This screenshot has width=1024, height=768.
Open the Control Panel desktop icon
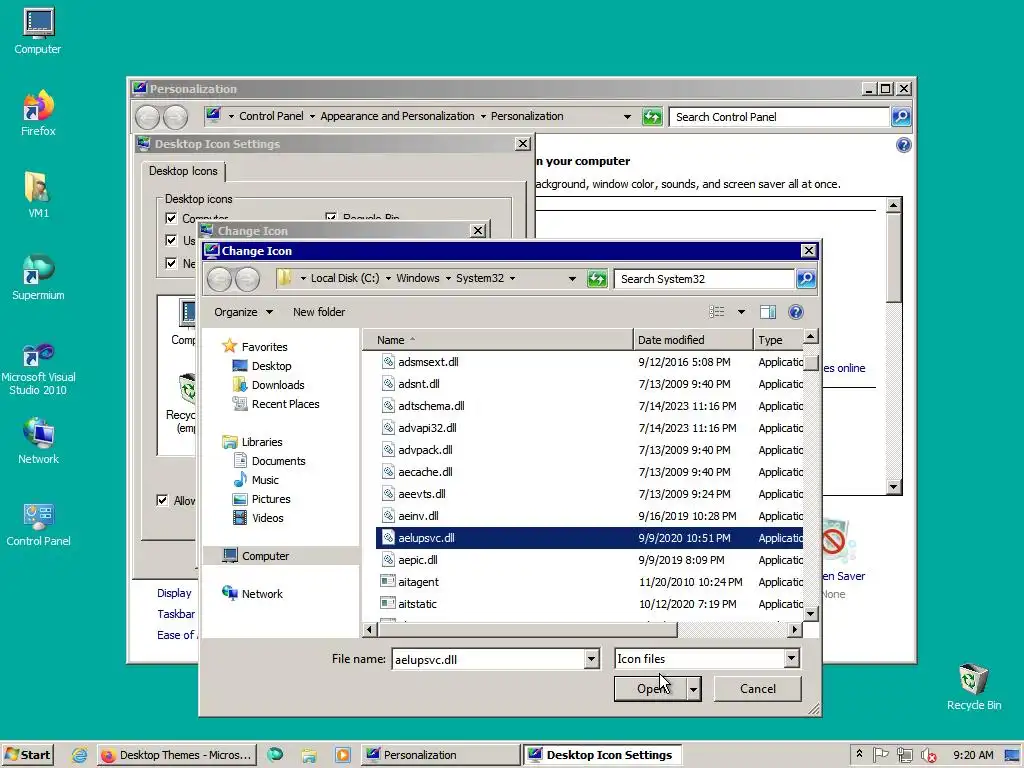tap(38, 523)
